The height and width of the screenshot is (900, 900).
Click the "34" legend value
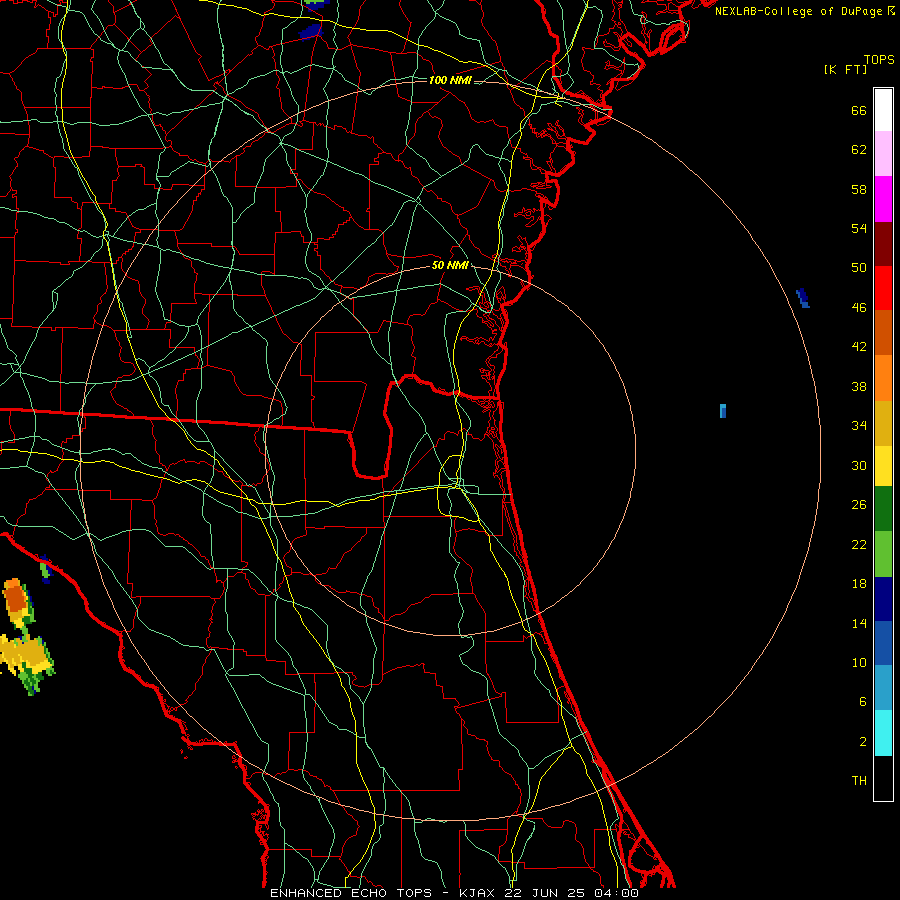(859, 426)
